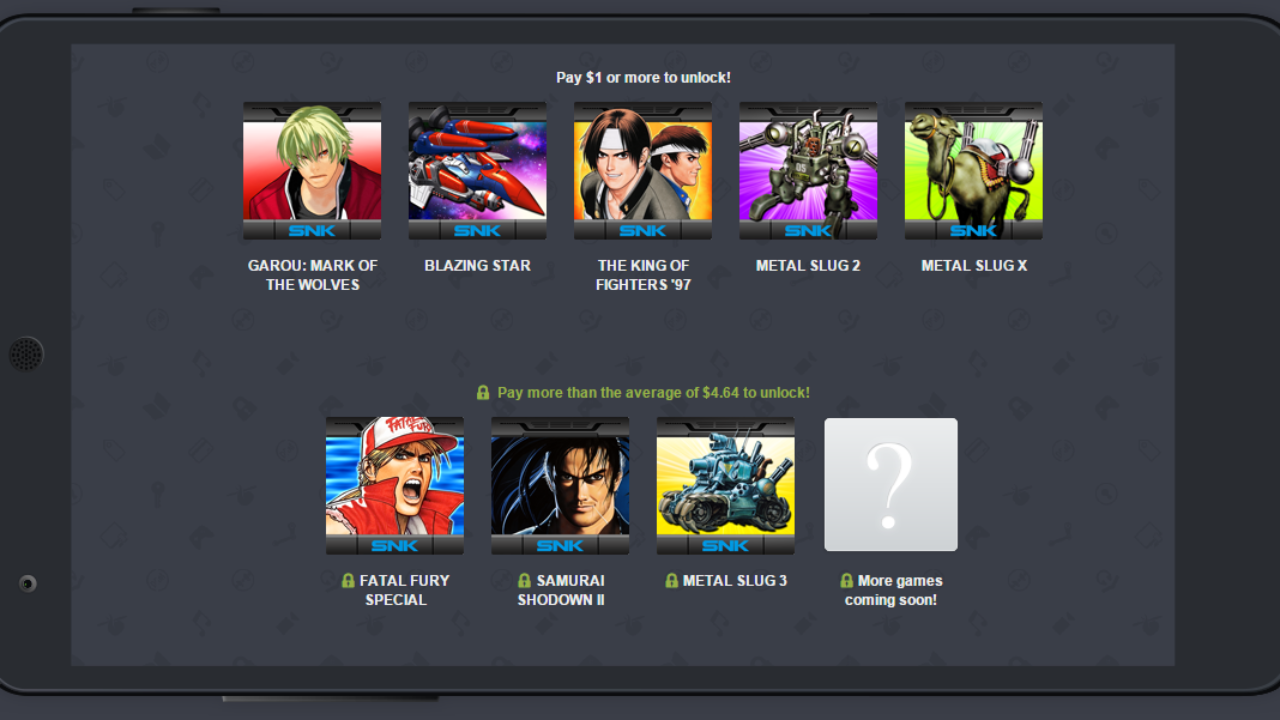Open the Samurai Shodown II game icon
1280x720 pixels.
point(560,486)
